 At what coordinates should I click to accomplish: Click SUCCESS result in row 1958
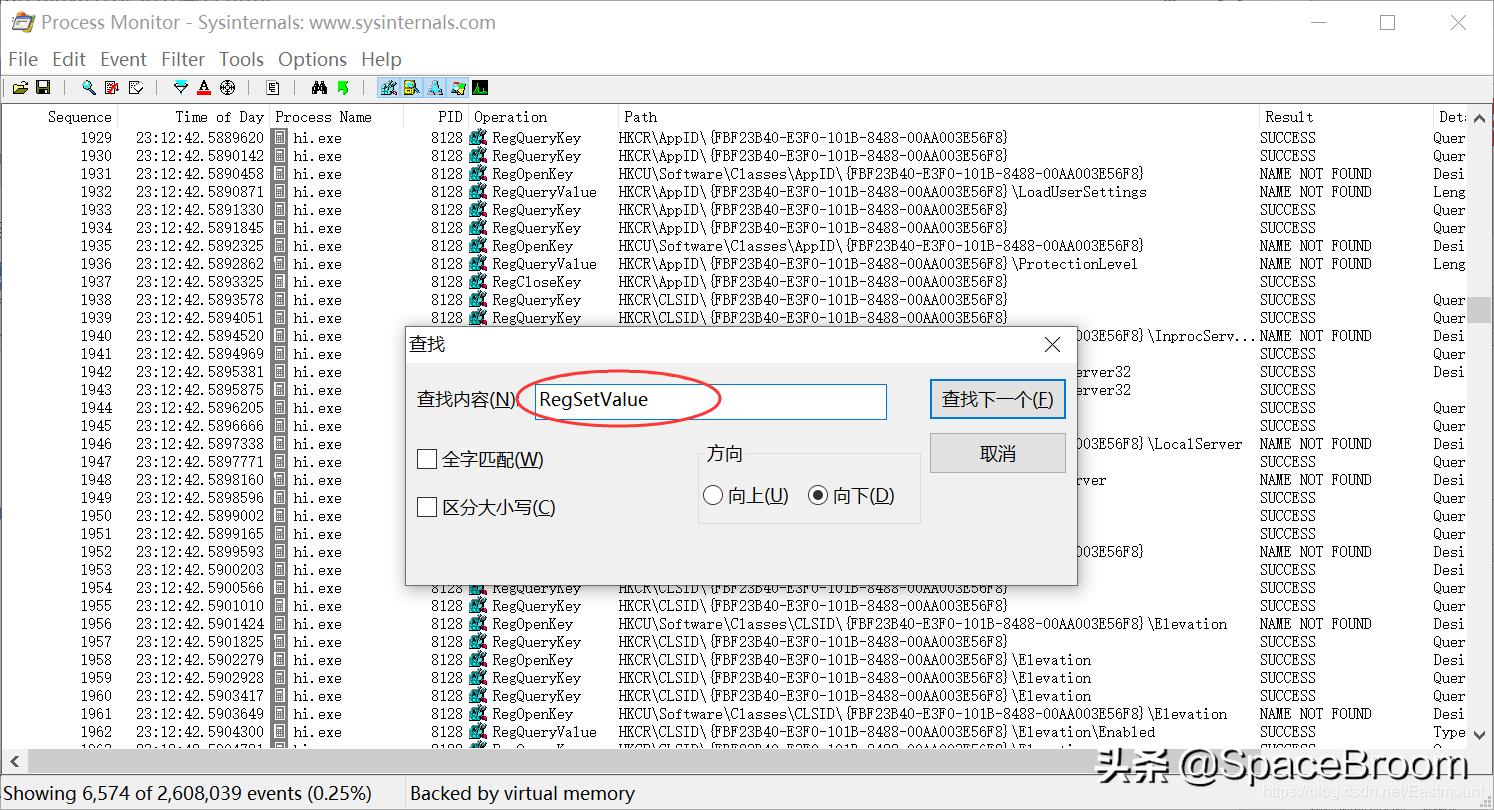tap(1287, 660)
